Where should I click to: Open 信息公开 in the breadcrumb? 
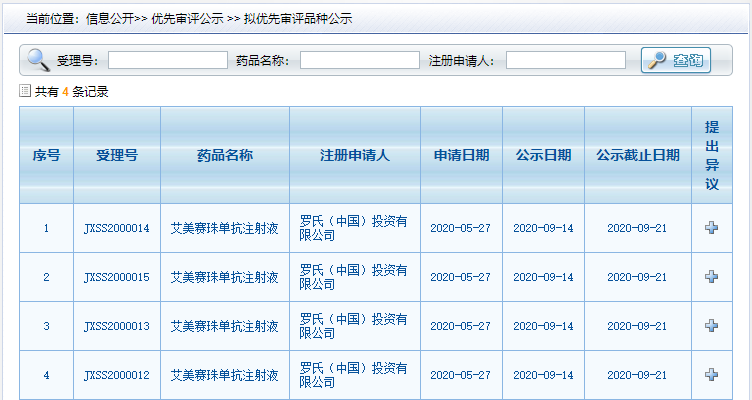coord(109,19)
